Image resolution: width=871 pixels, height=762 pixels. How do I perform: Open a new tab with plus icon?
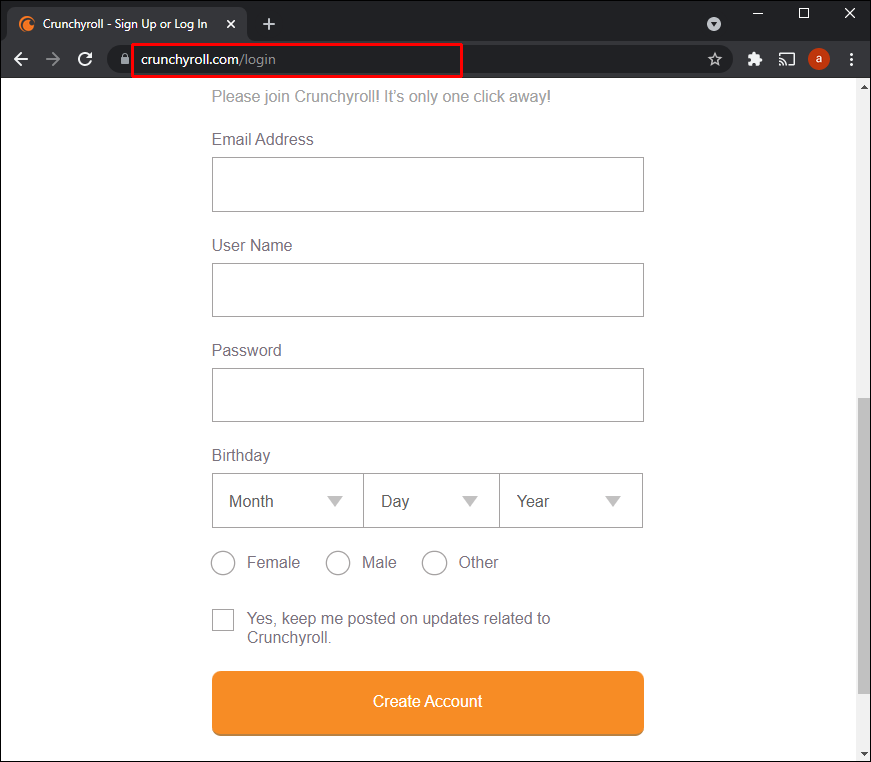(269, 24)
